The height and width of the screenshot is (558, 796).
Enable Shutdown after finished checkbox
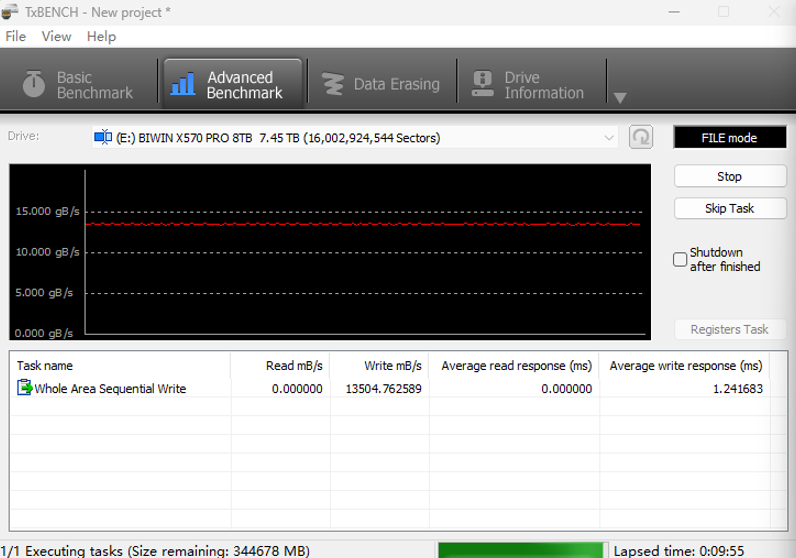click(680, 260)
